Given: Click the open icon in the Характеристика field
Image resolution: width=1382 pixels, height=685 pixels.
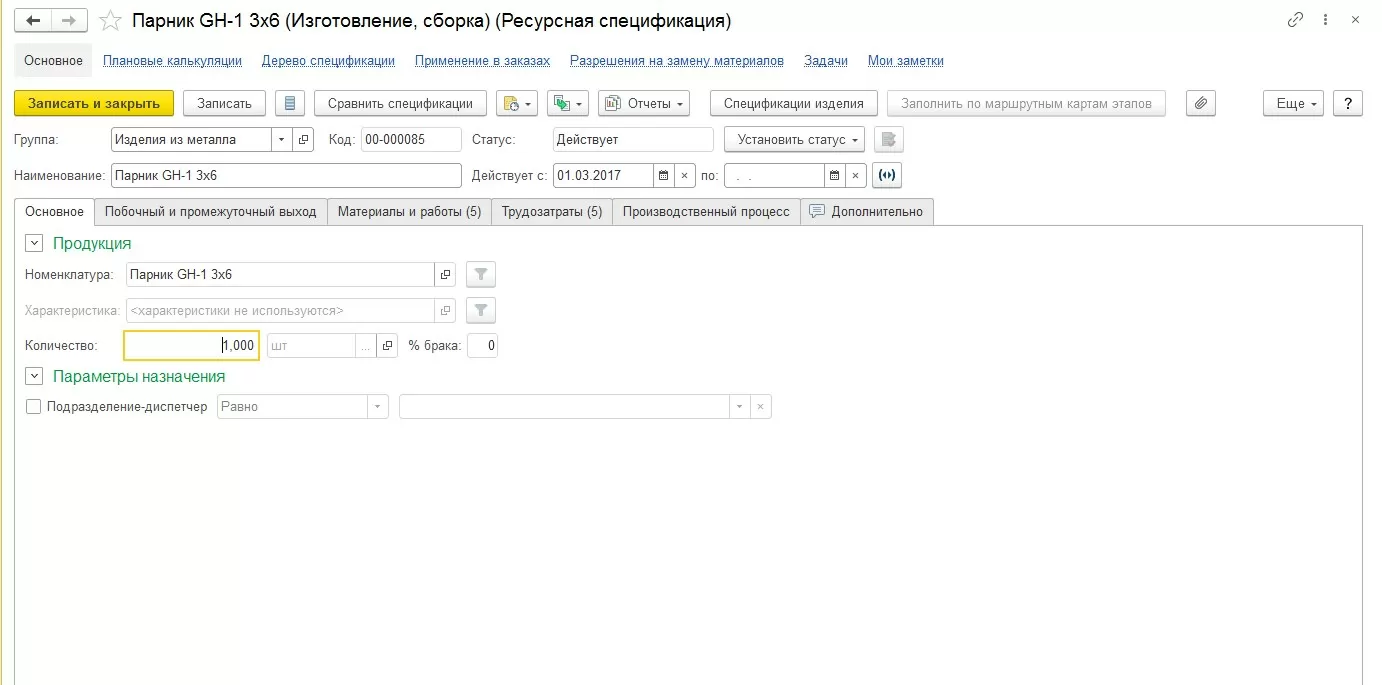Looking at the screenshot, I should click(445, 311).
